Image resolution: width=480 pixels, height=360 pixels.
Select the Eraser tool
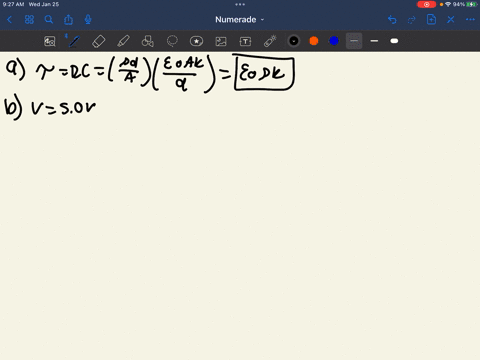(x=98, y=41)
